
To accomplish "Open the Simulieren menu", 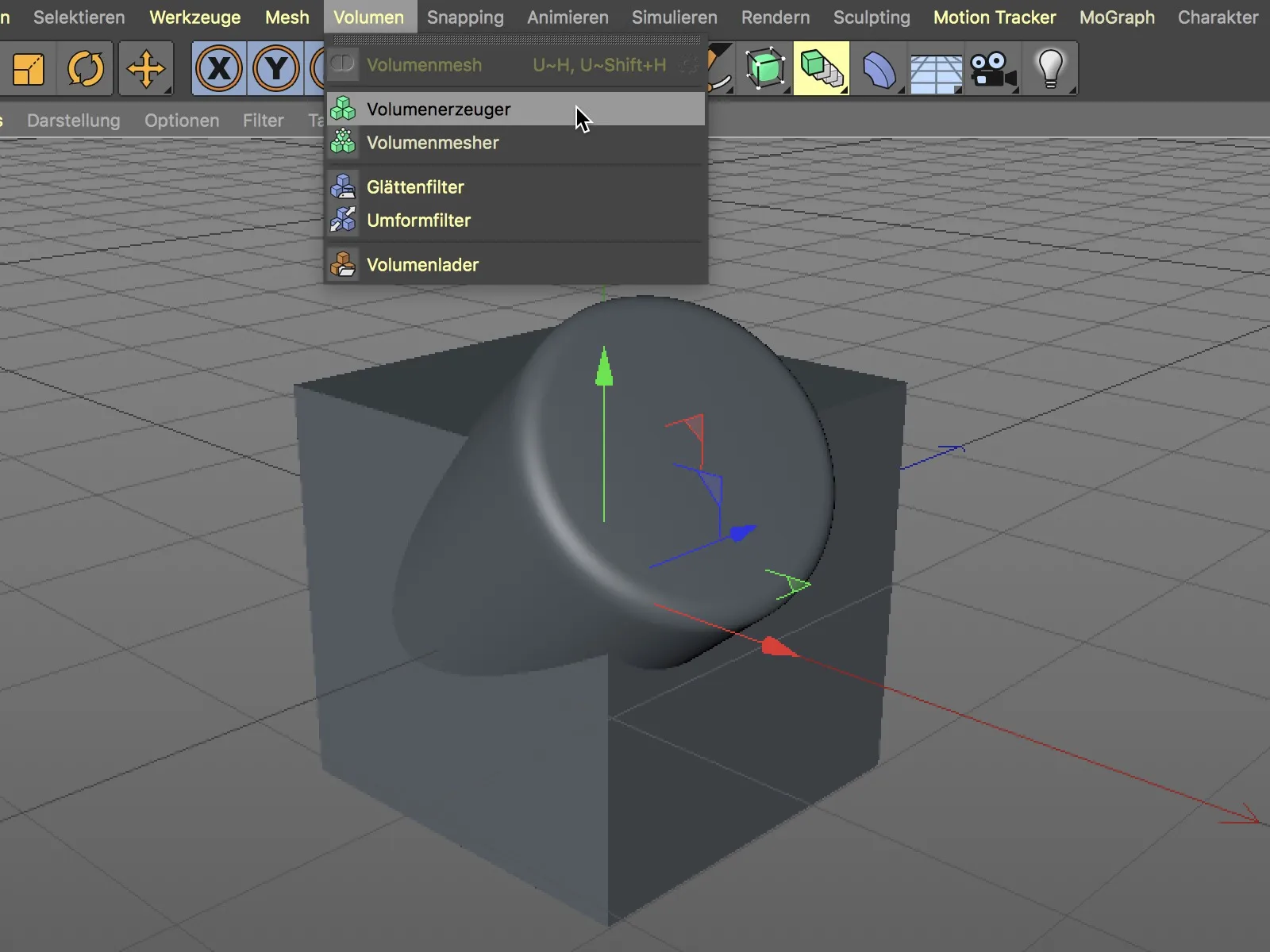I will click(x=675, y=17).
